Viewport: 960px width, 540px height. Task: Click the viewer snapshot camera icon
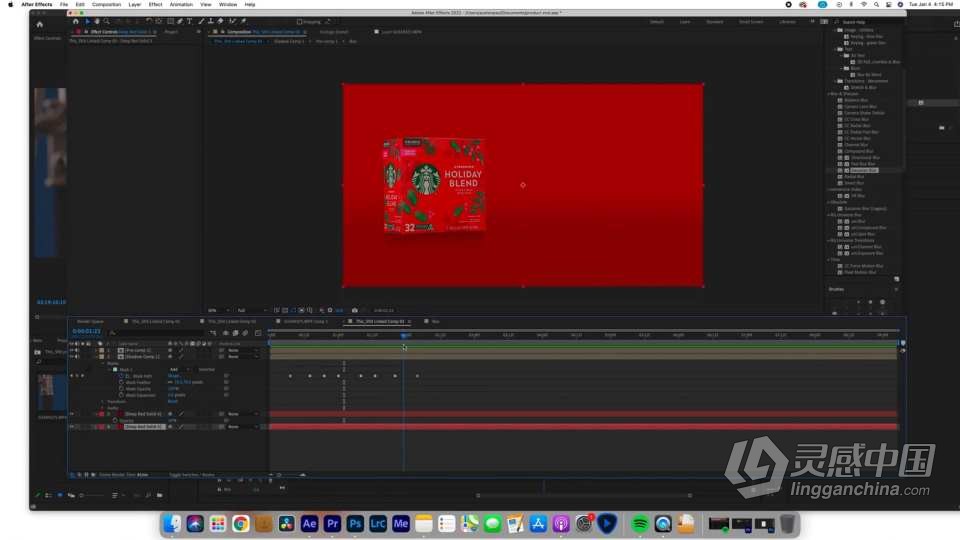tap(354, 310)
